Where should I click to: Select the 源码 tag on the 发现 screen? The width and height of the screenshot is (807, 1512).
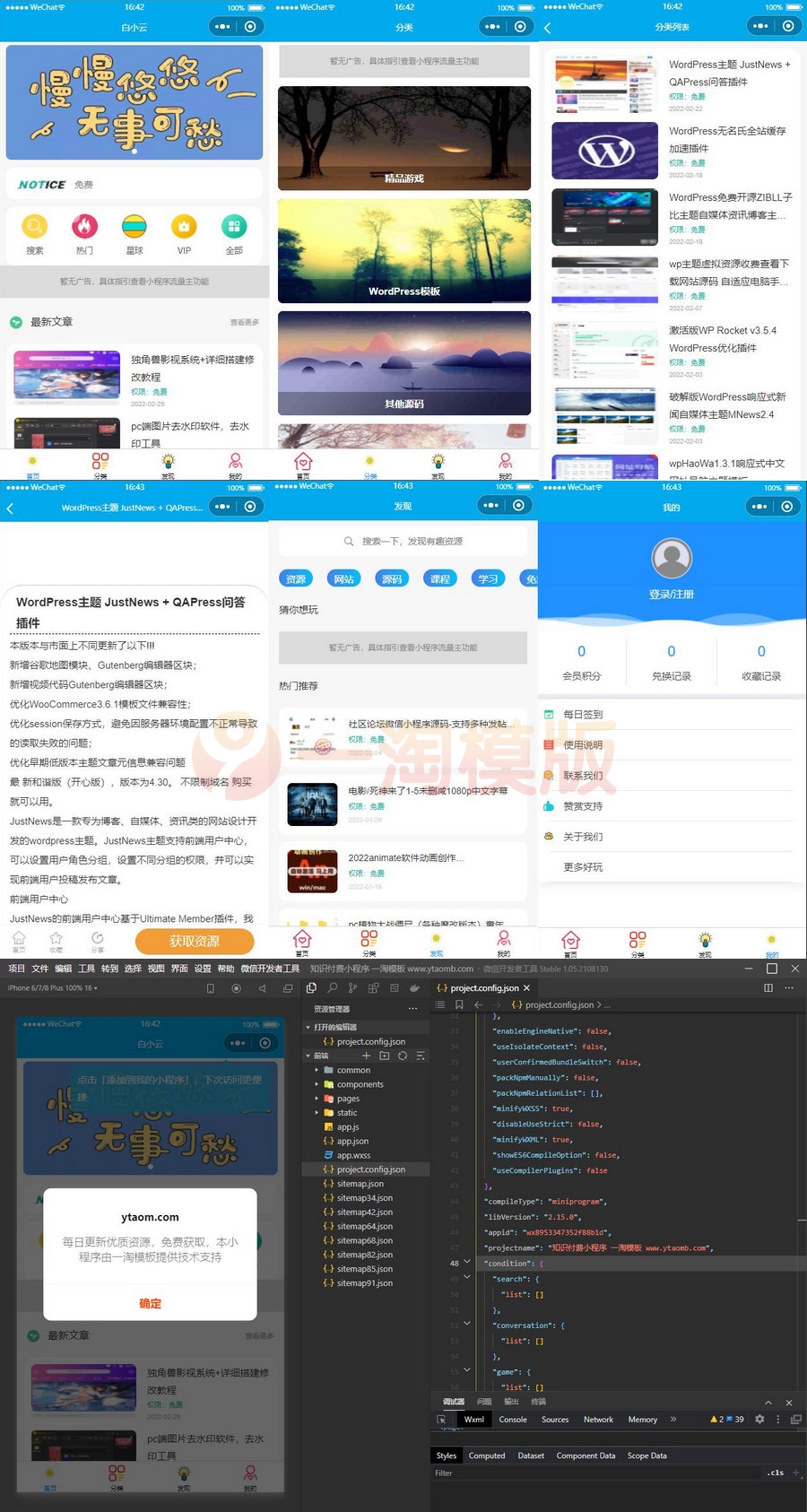[392, 579]
